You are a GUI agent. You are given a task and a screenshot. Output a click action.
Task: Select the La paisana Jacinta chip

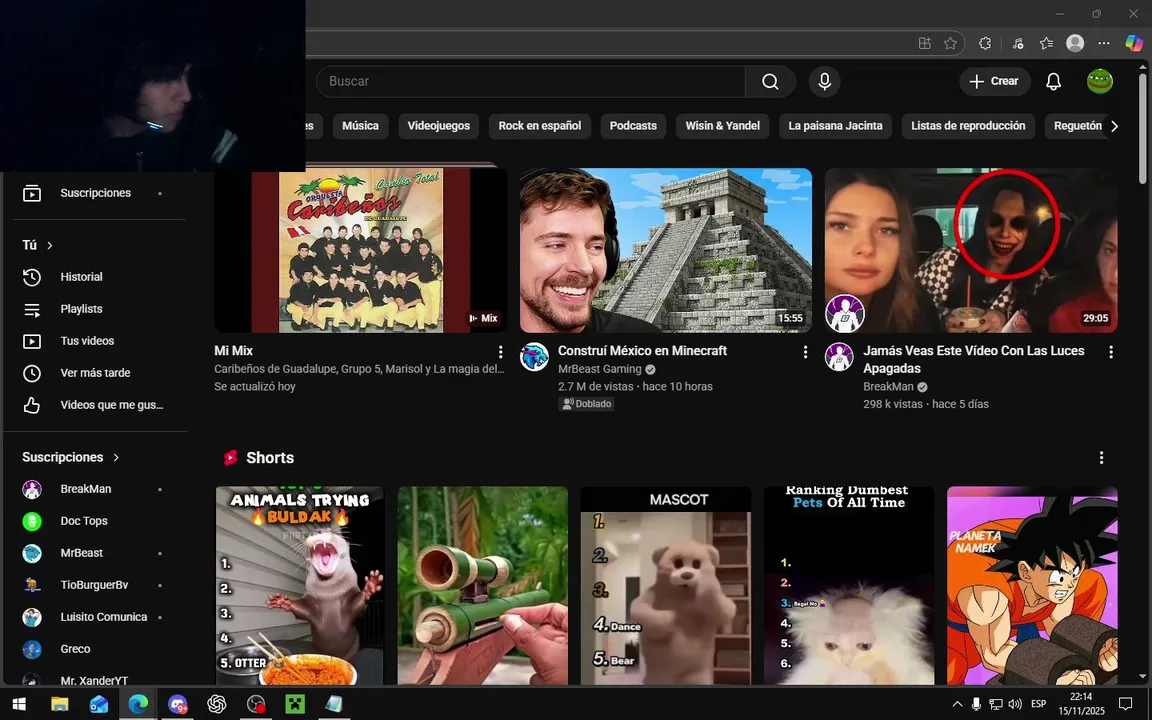click(835, 126)
